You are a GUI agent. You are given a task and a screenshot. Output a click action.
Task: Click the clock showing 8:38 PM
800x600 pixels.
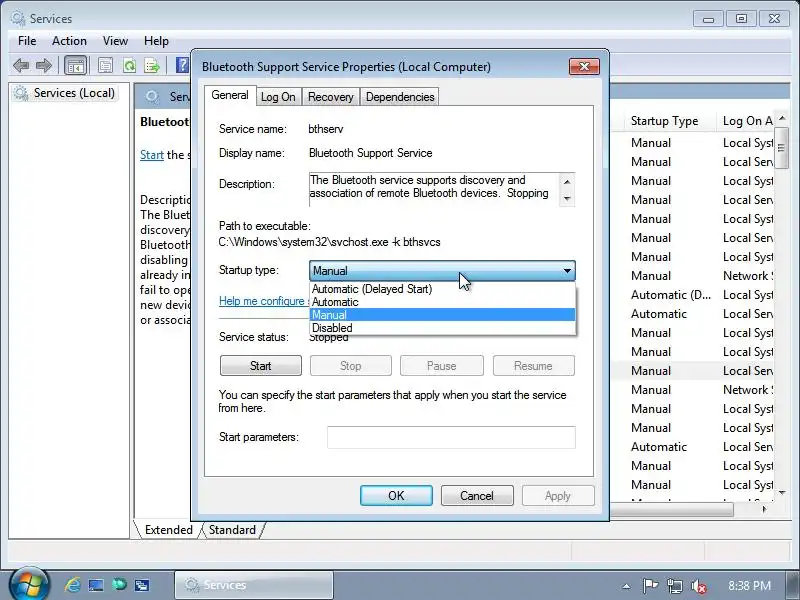(749, 586)
